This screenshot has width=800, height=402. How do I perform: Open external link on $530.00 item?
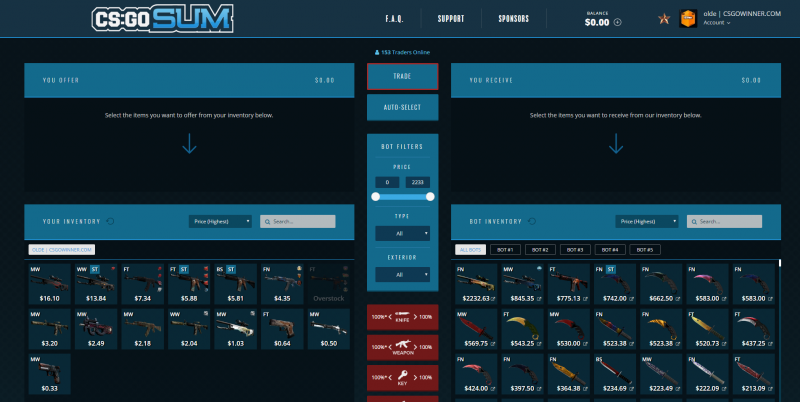coord(585,344)
